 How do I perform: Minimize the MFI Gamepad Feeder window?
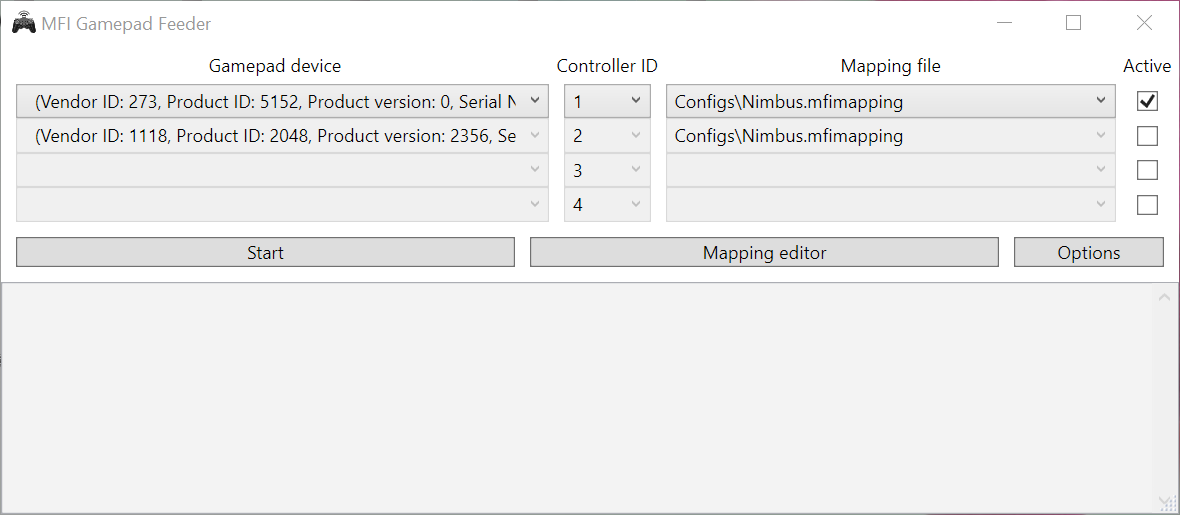point(1005,23)
